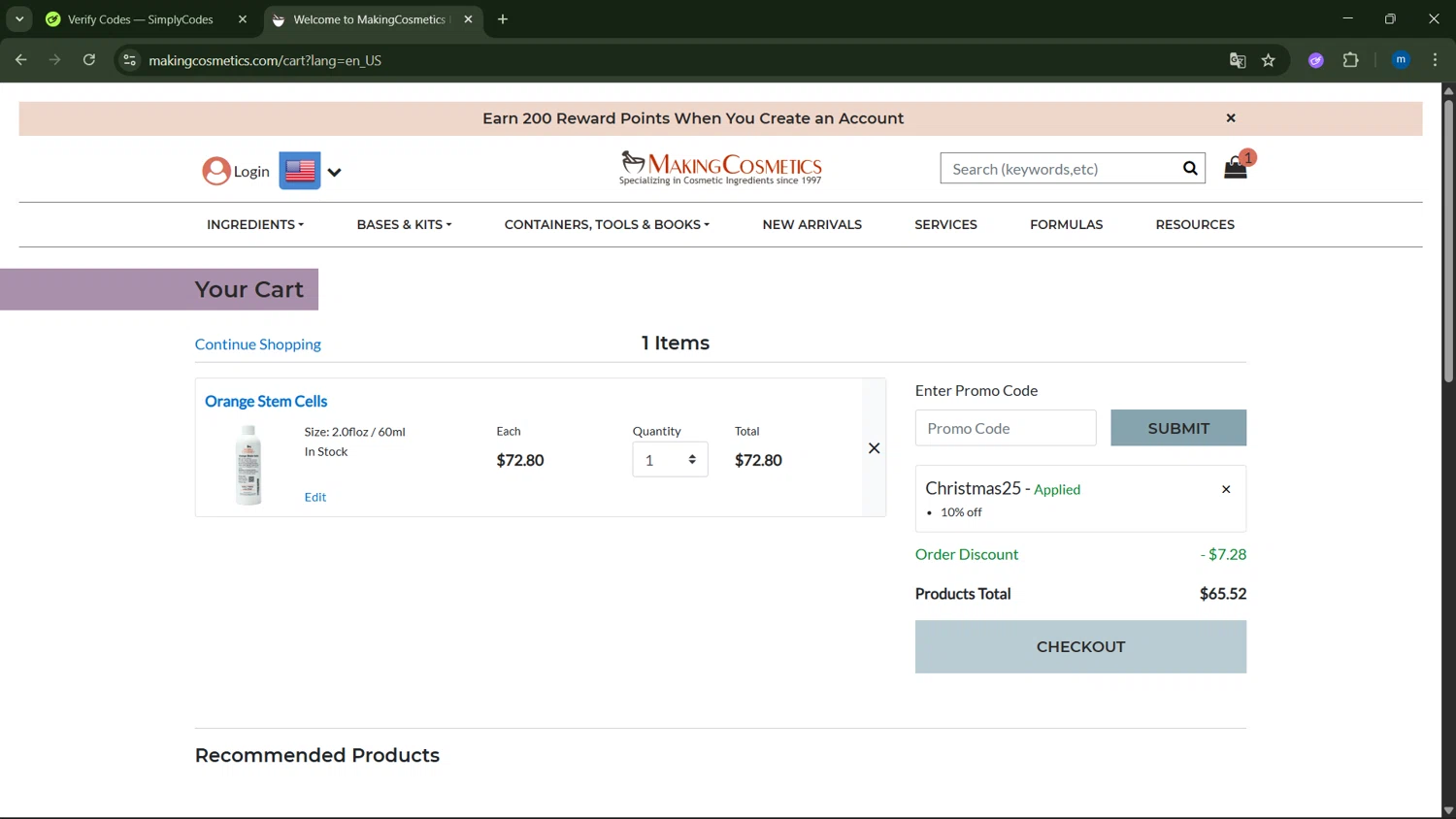The height and width of the screenshot is (819, 1456).
Task: Close the reward points banner
Action: pyautogui.click(x=1231, y=118)
